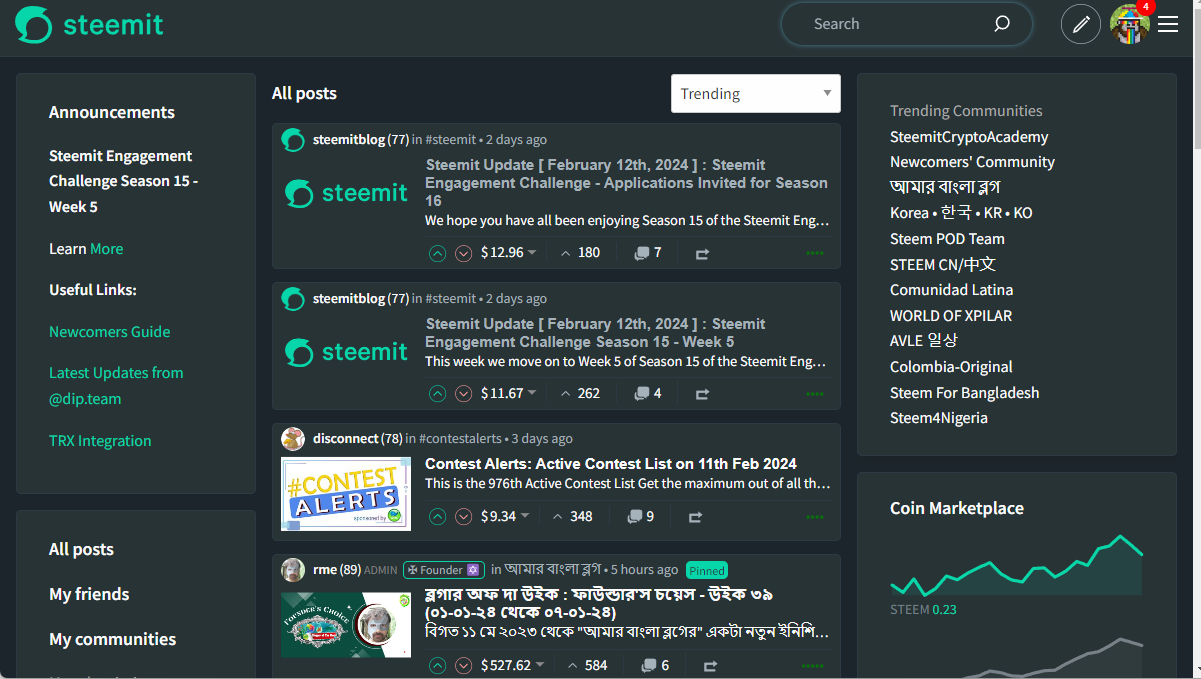The width and height of the screenshot is (1201, 679).
Task: Open Latest Updates from @dip.team link
Action: coord(116,386)
